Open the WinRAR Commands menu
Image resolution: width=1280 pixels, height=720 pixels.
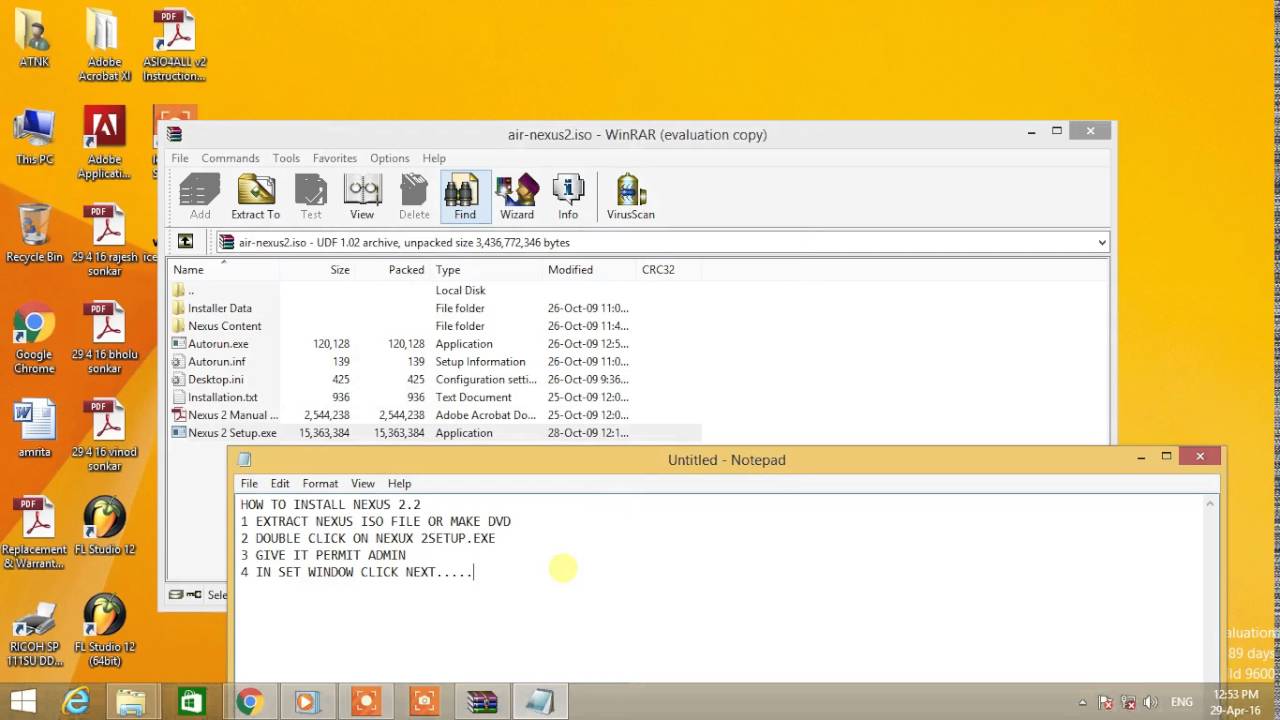tap(230, 158)
